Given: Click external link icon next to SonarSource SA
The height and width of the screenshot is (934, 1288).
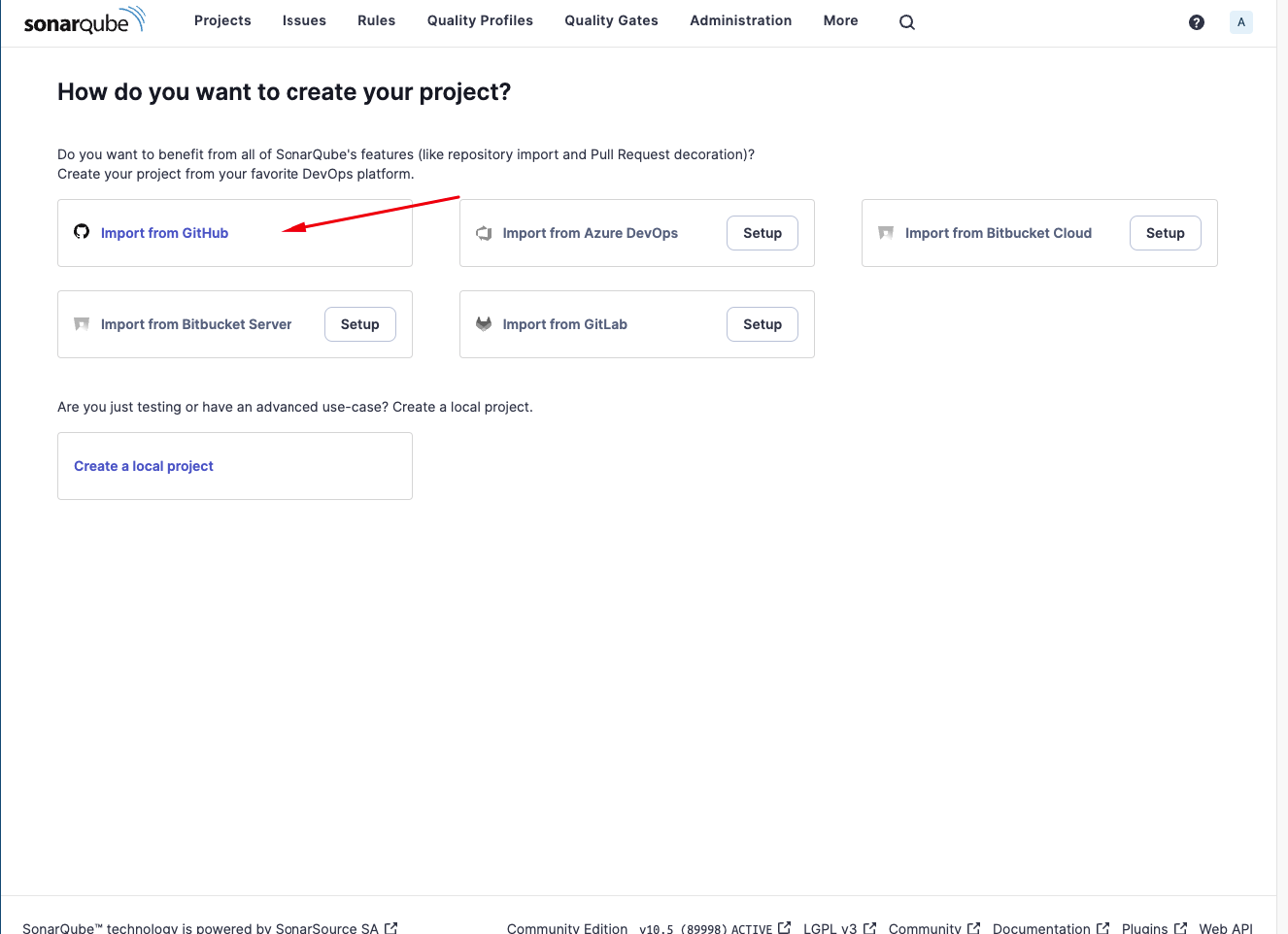Looking at the screenshot, I should pos(391,928).
